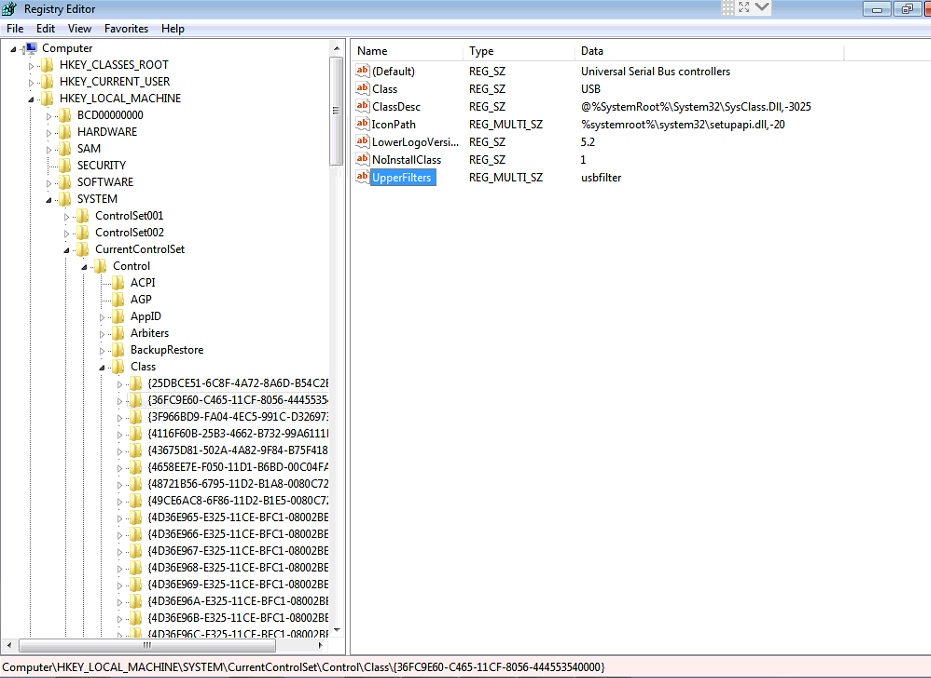Sort values by the Name column header
931x678 pixels.
point(405,51)
